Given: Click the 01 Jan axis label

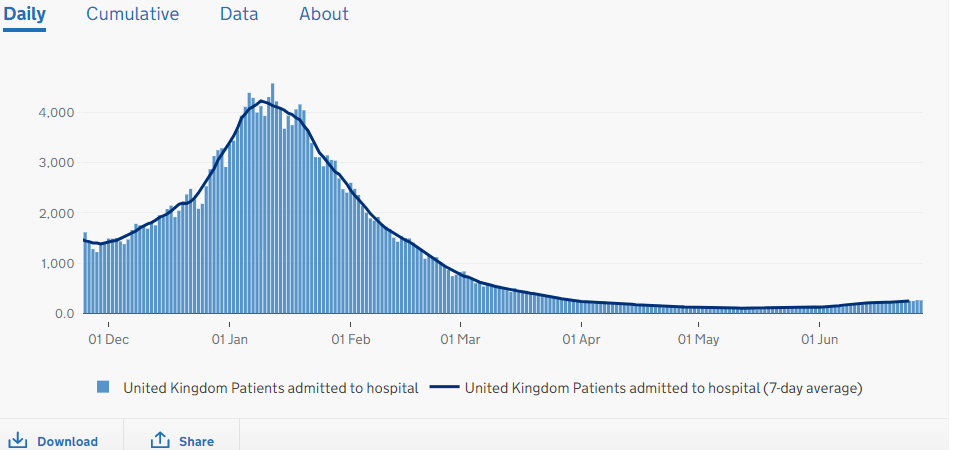Looking at the screenshot, I should (x=230, y=340).
